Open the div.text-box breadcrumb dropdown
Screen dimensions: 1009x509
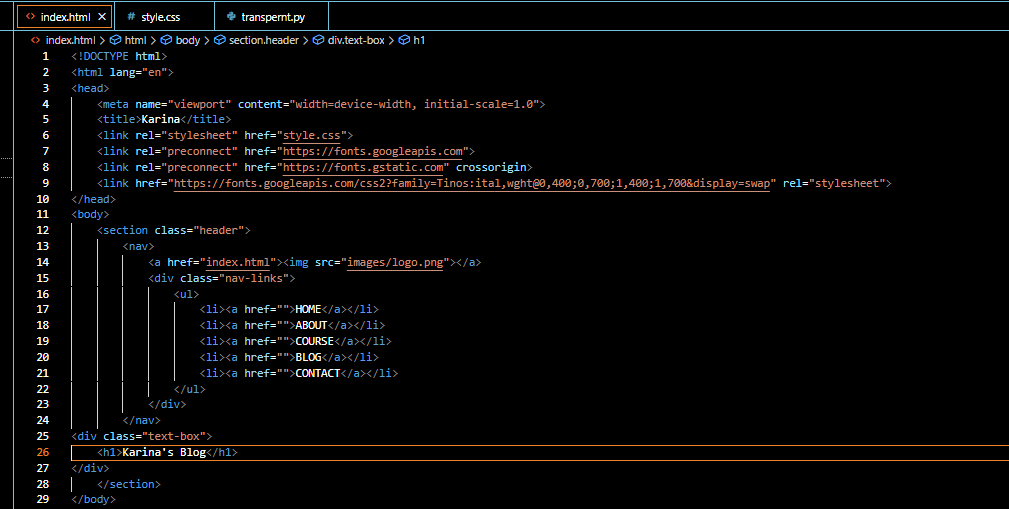click(355, 40)
